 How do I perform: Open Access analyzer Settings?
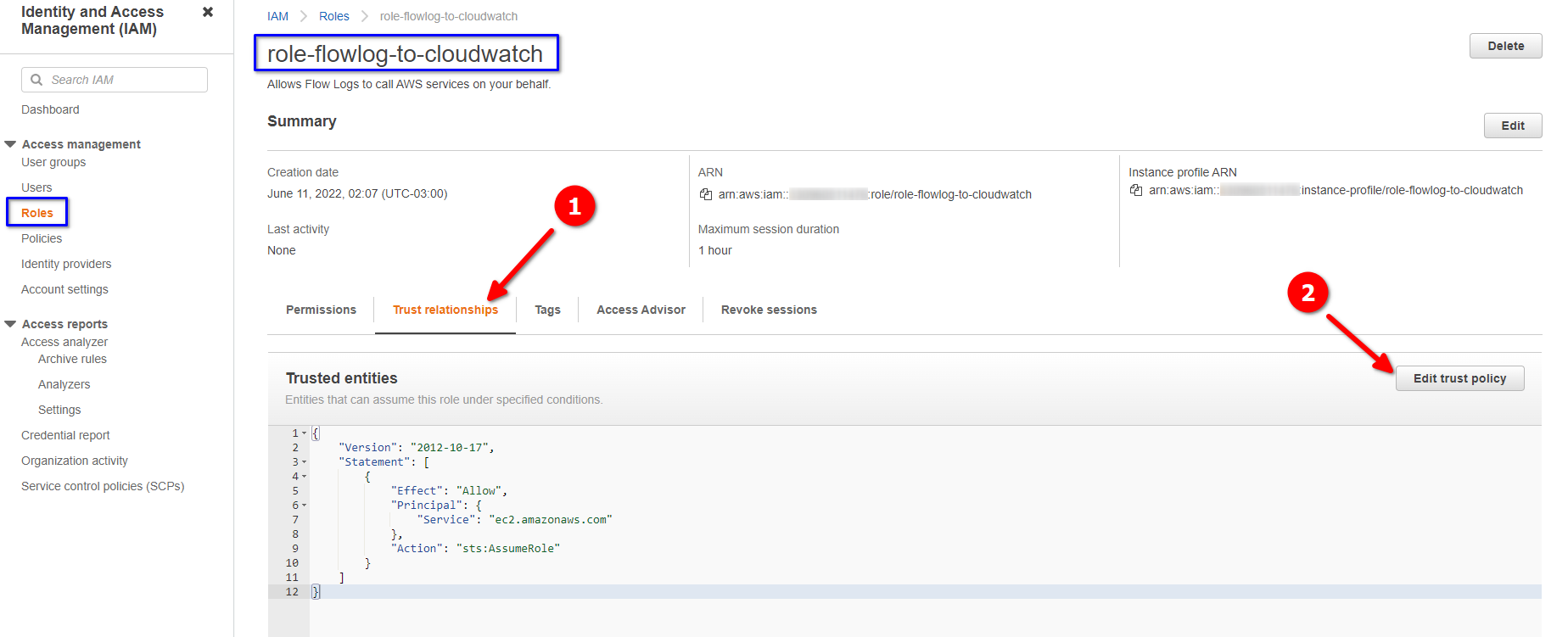(59, 410)
